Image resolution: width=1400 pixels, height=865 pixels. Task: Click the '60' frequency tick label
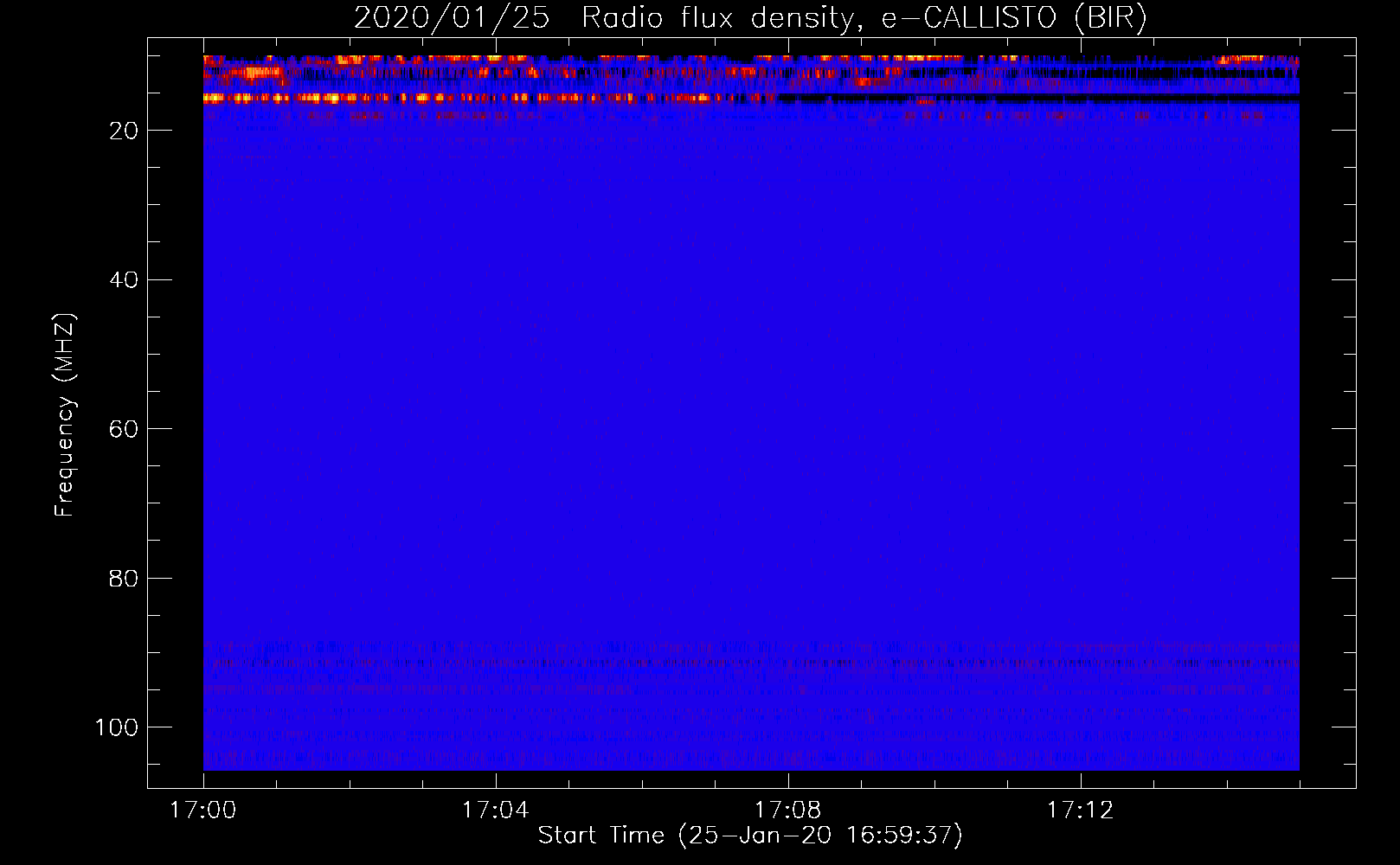point(124,429)
